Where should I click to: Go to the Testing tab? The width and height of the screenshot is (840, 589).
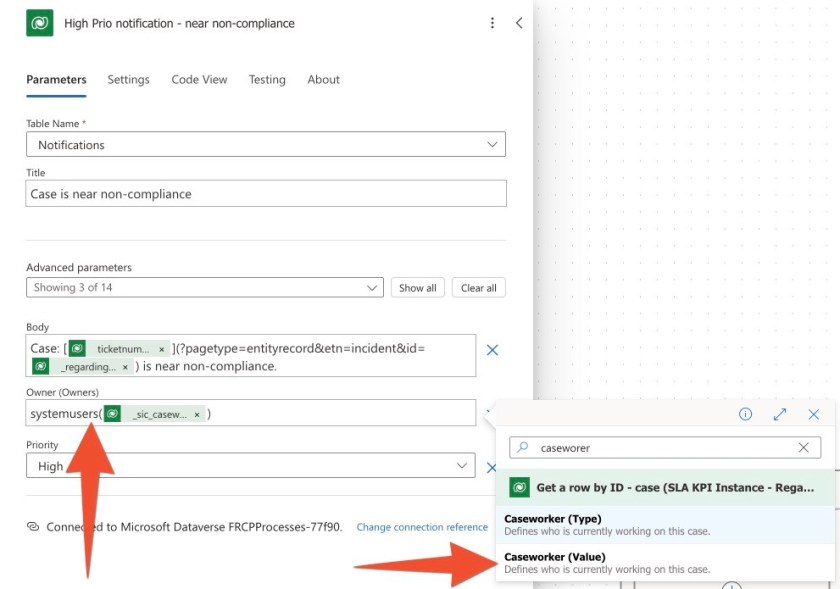point(267,79)
